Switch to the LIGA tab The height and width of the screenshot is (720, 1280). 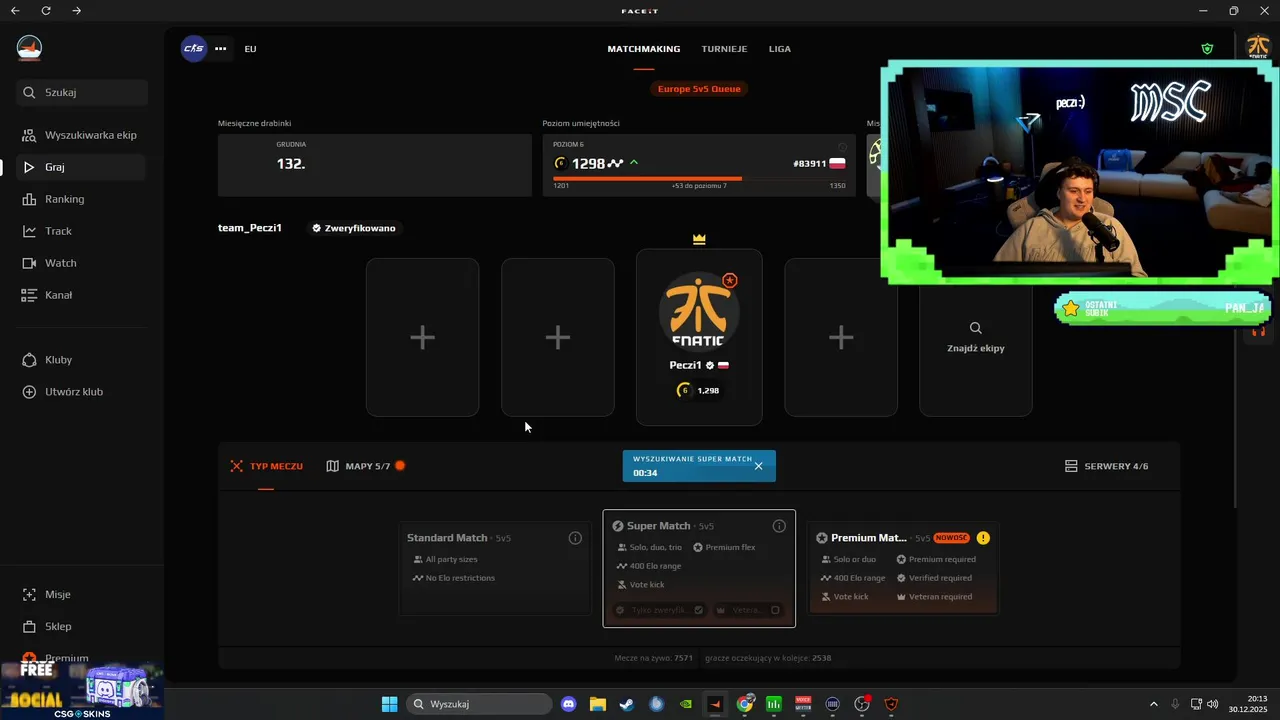[x=780, y=49]
